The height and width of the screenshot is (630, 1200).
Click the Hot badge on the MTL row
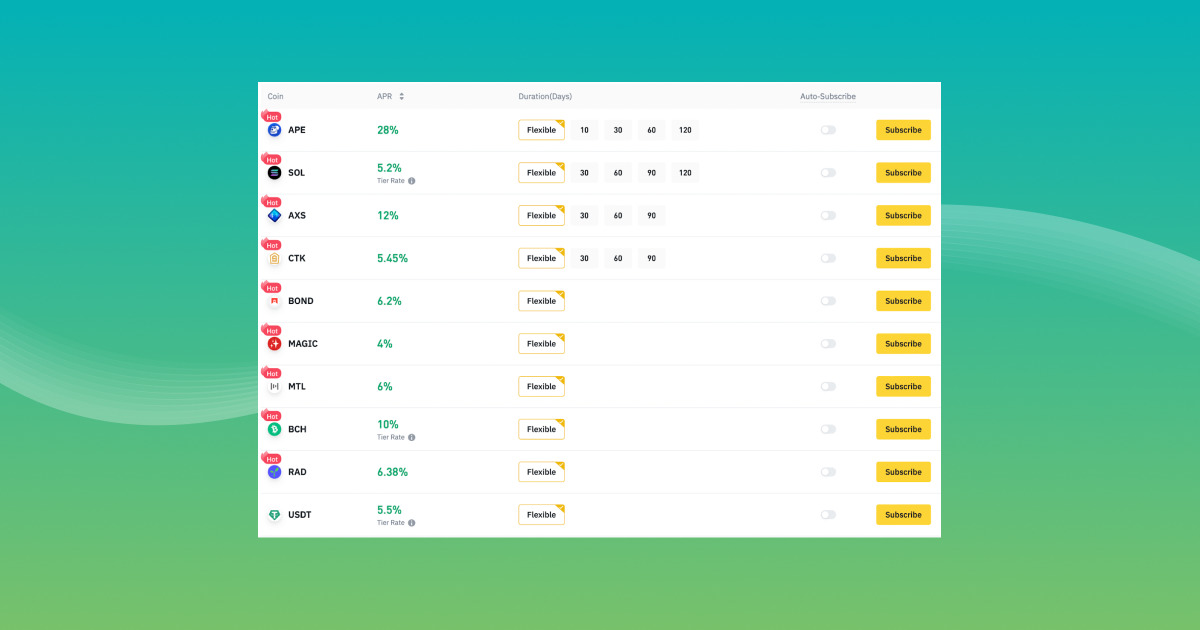click(271, 373)
